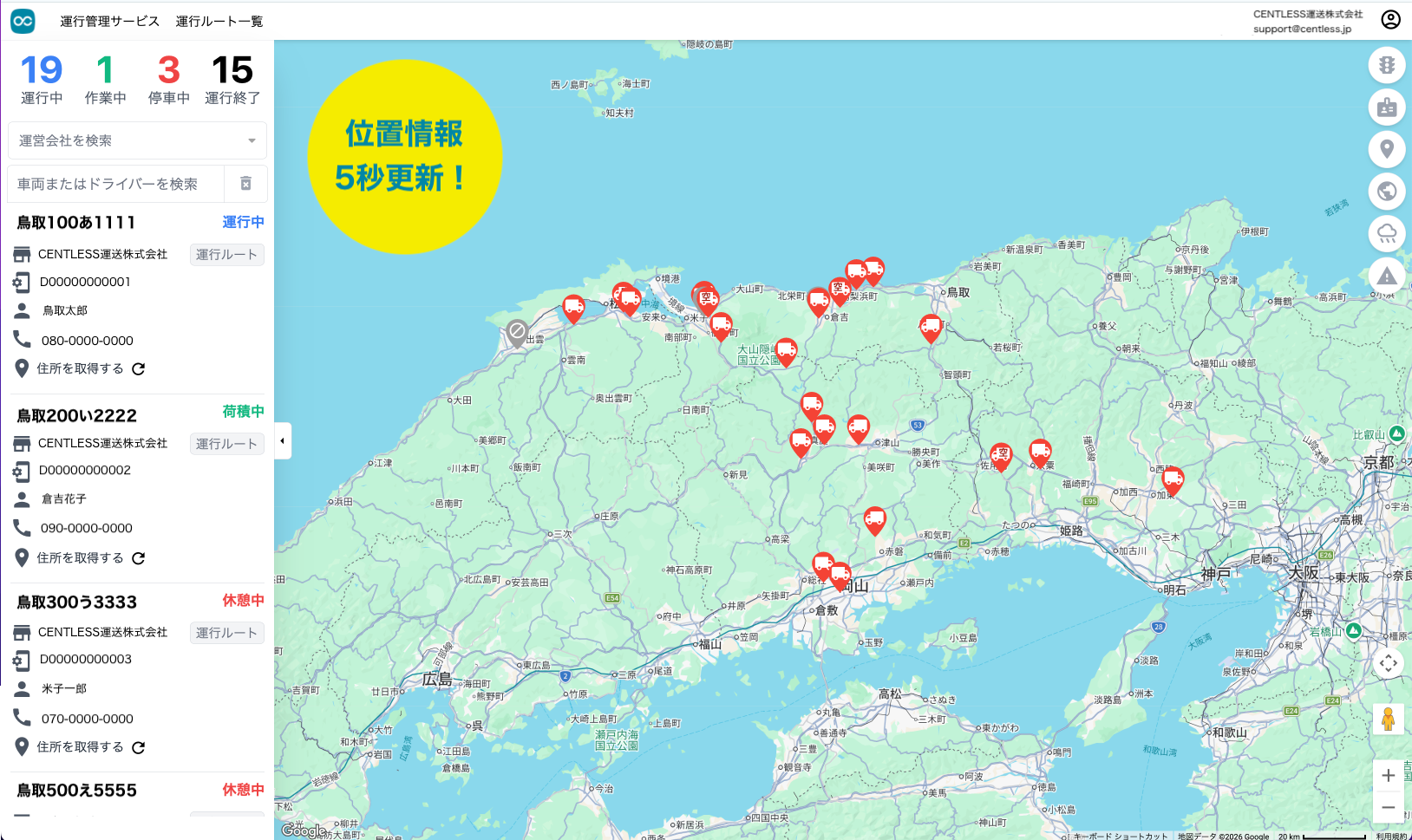
Task: Click the gray disabled marker near 出雲
Action: tap(517, 331)
